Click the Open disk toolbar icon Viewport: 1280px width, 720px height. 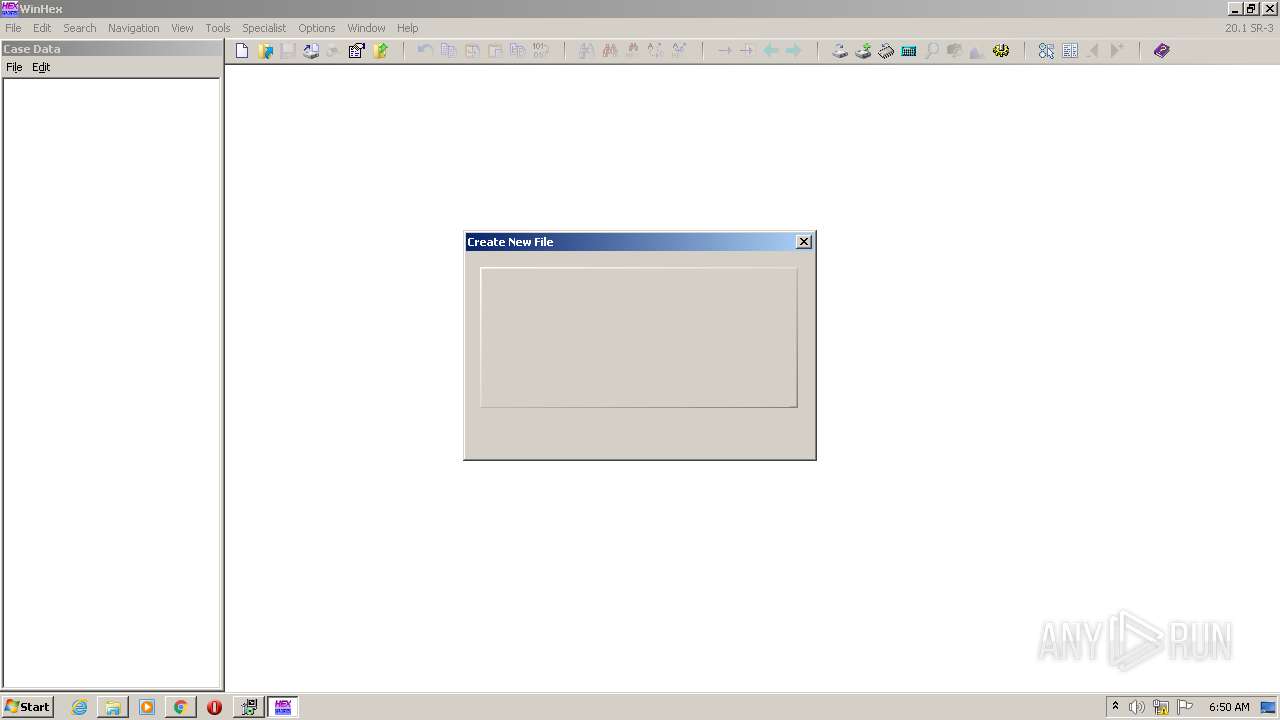click(840, 51)
